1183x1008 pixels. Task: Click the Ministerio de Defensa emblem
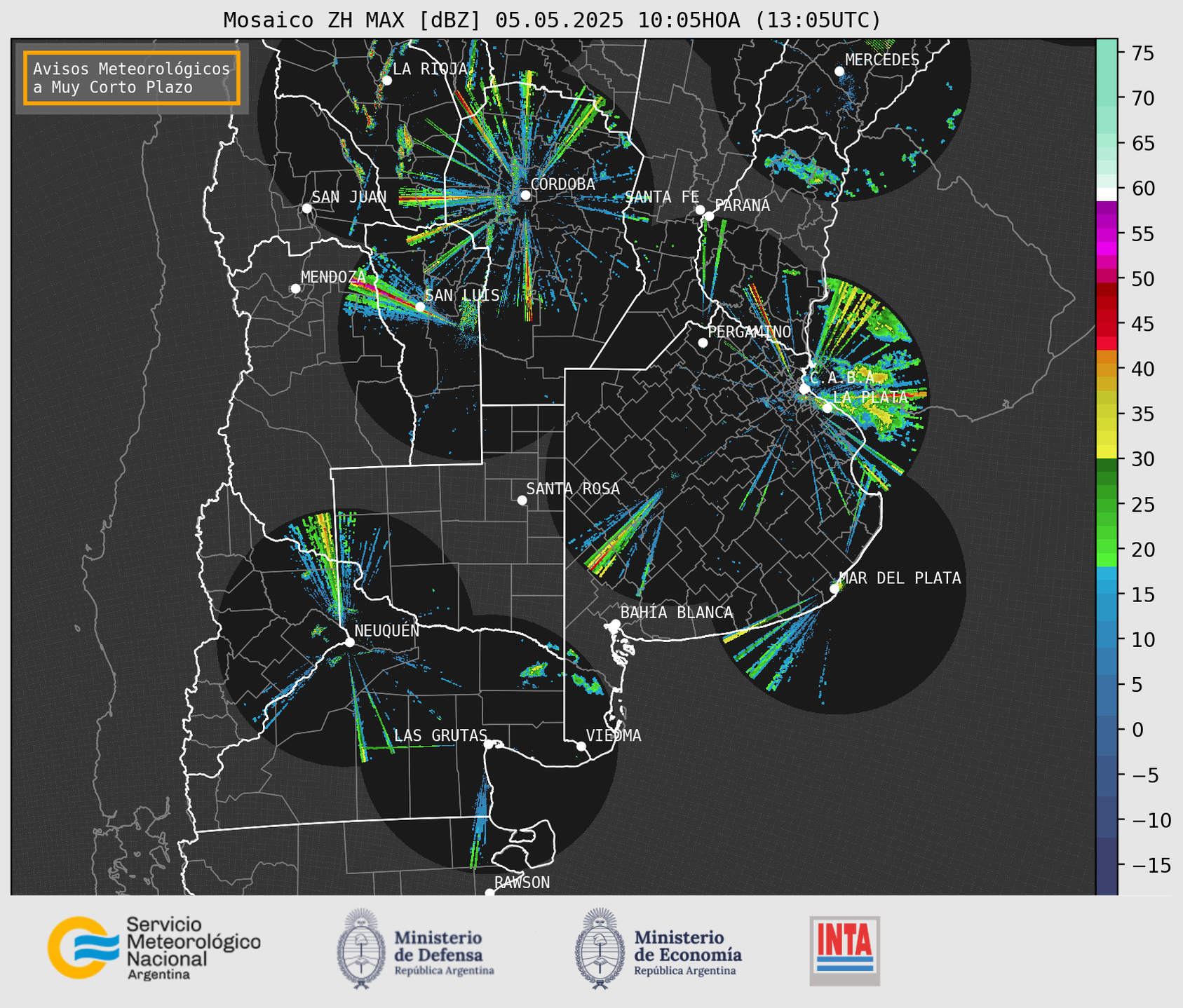click(x=361, y=948)
